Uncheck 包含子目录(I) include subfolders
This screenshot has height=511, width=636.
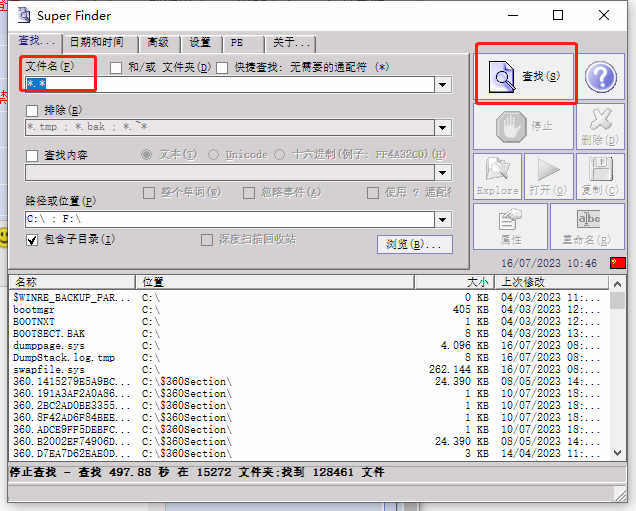click(x=32, y=240)
